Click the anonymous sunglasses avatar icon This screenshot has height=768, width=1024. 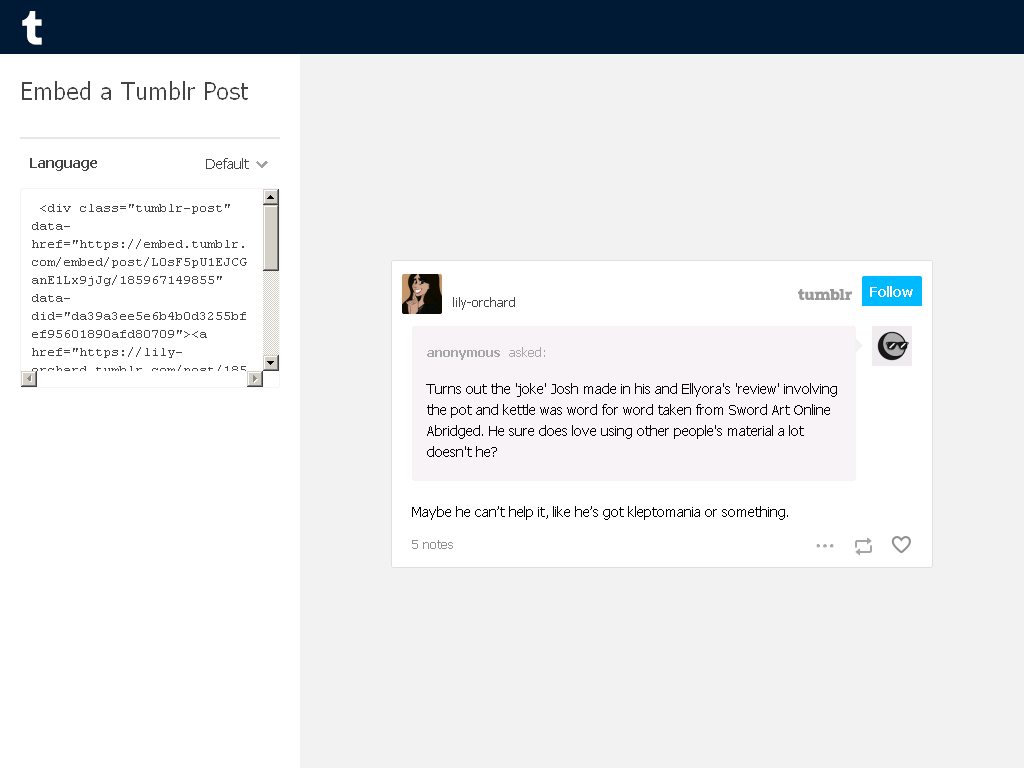pos(892,346)
